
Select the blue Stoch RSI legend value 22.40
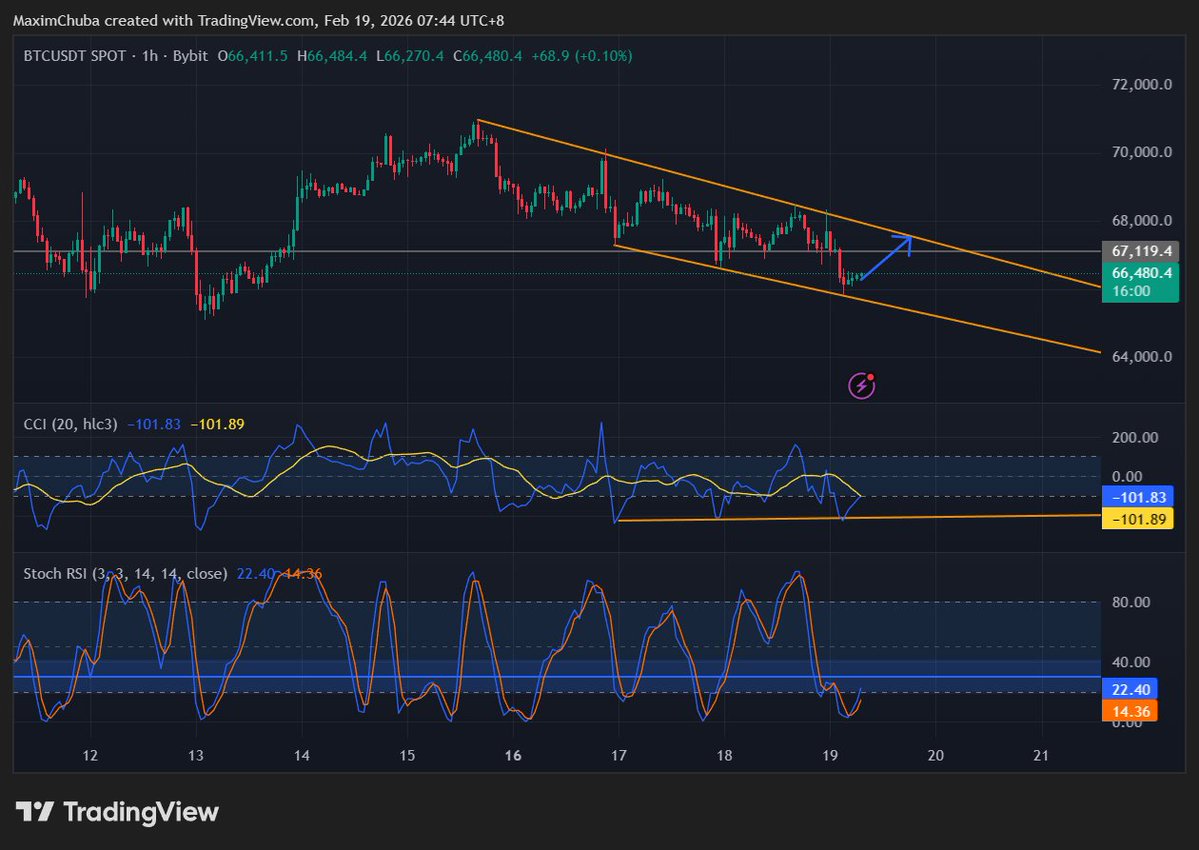[x=255, y=573]
